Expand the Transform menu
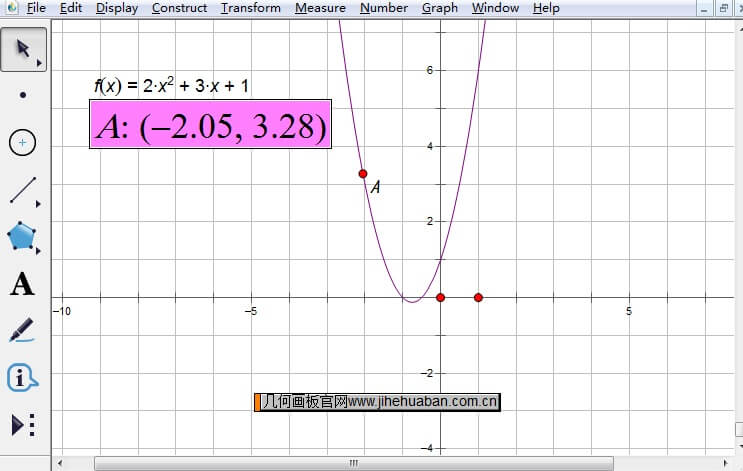 [x=251, y=8]
